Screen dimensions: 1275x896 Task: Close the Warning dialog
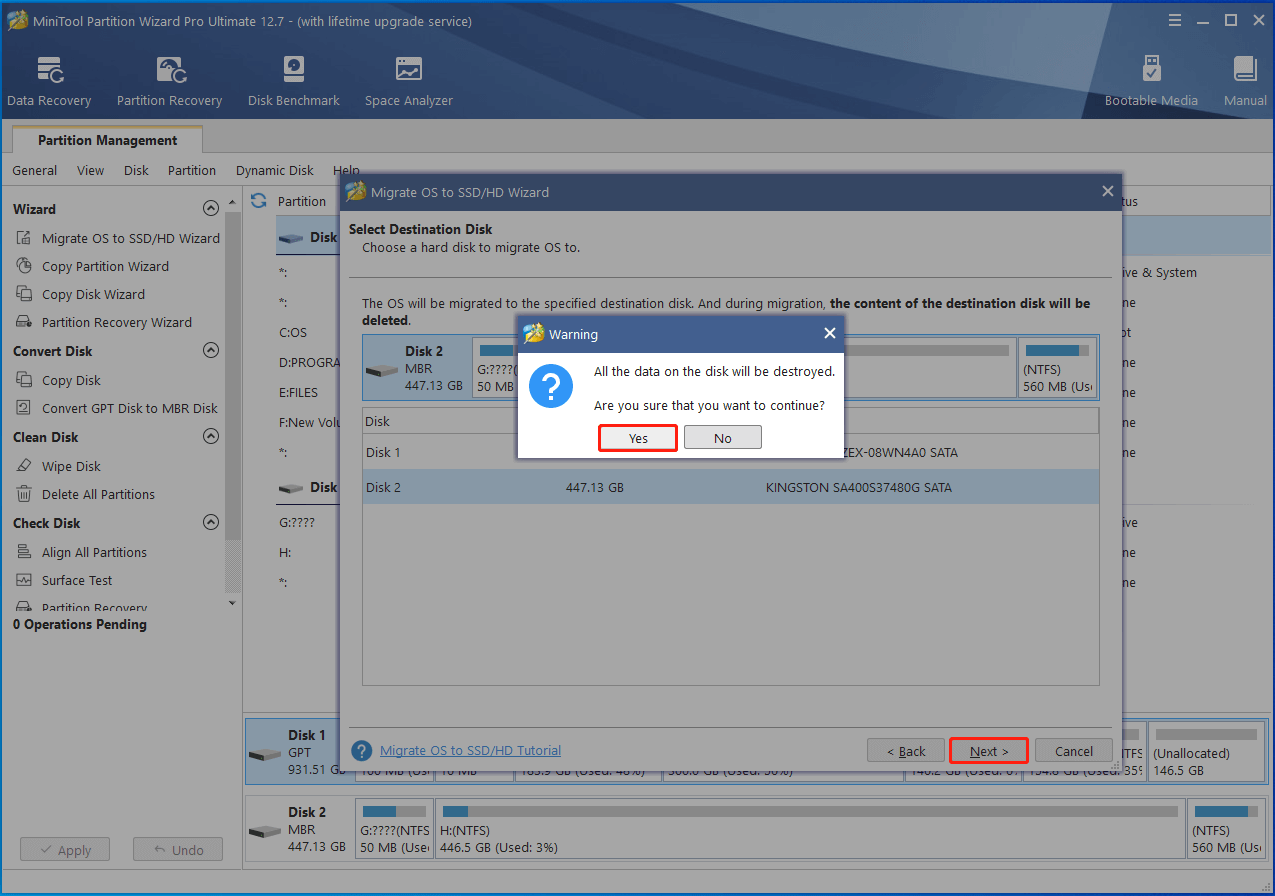pos(829,333)
